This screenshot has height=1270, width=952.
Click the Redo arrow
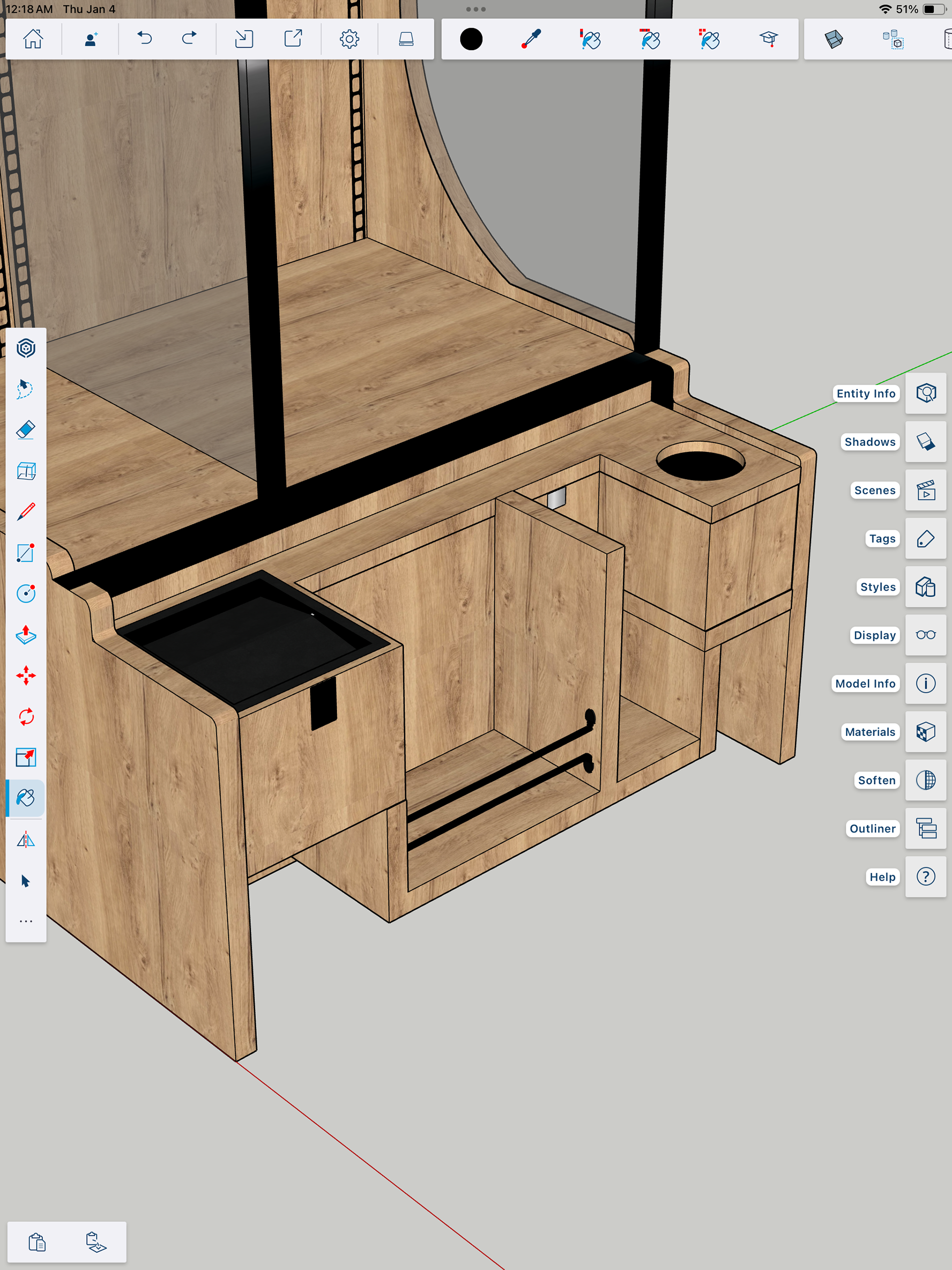point(189,39)
